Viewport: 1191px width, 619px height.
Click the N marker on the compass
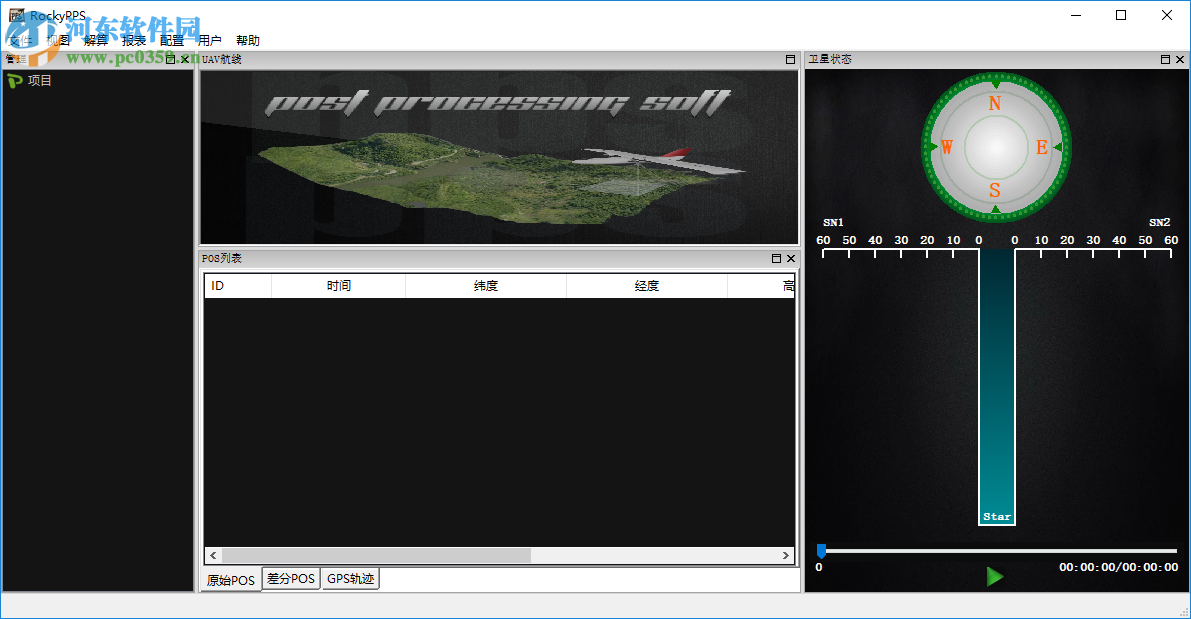coord(995,103)
